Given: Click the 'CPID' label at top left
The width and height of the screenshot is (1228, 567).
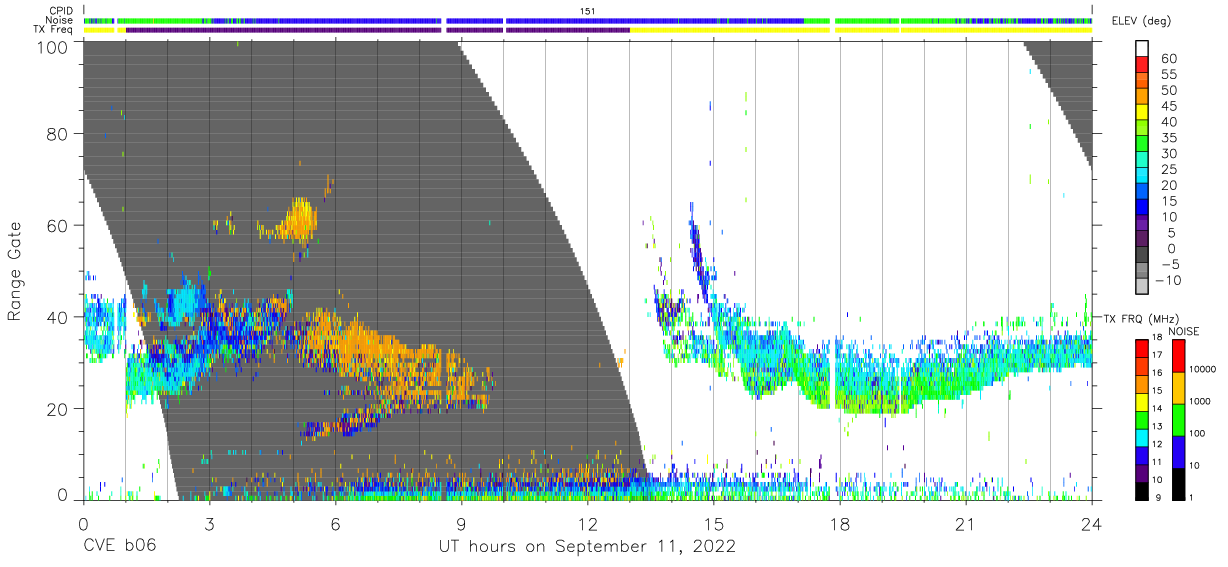Looking at the screenshot, I should 62,10.
